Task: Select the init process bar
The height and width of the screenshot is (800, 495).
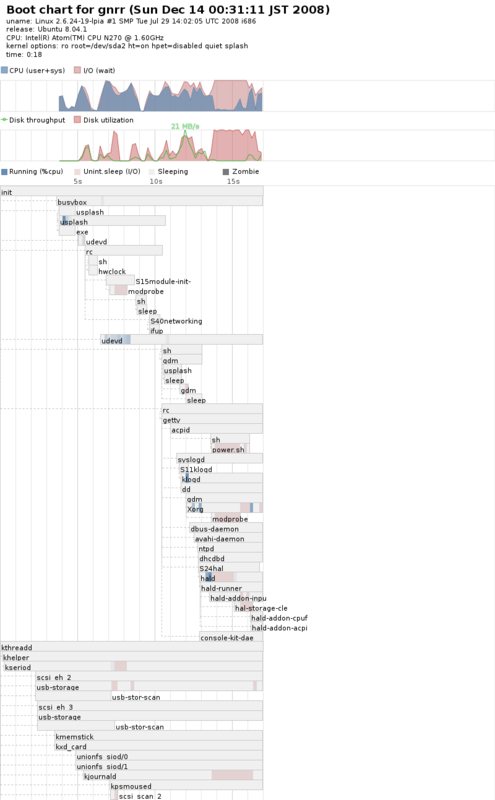Action: pyautogui.click(x=132, y=192)
